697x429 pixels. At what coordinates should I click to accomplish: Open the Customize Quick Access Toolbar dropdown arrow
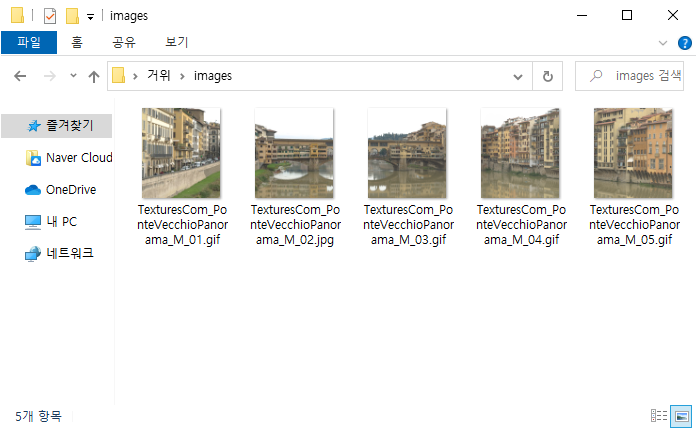(90, 17)
